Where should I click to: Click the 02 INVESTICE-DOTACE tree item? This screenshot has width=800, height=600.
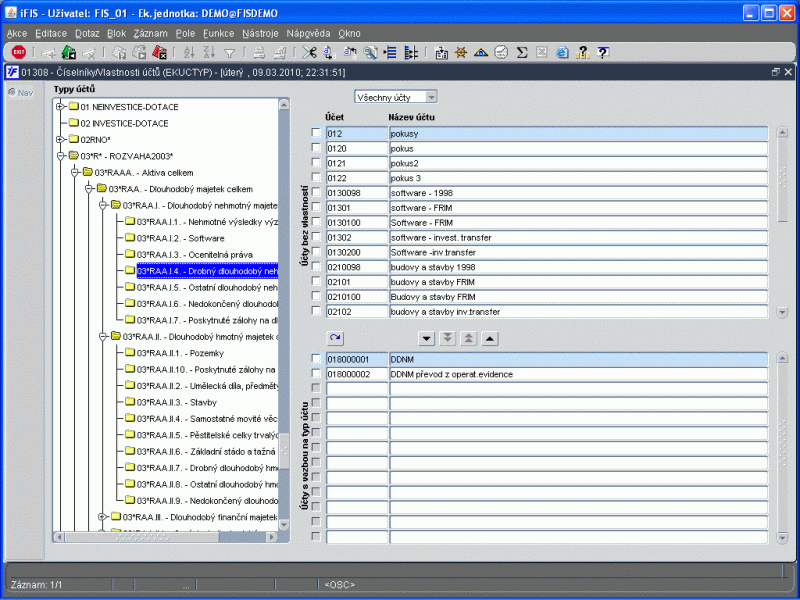(x=124, y=123)
